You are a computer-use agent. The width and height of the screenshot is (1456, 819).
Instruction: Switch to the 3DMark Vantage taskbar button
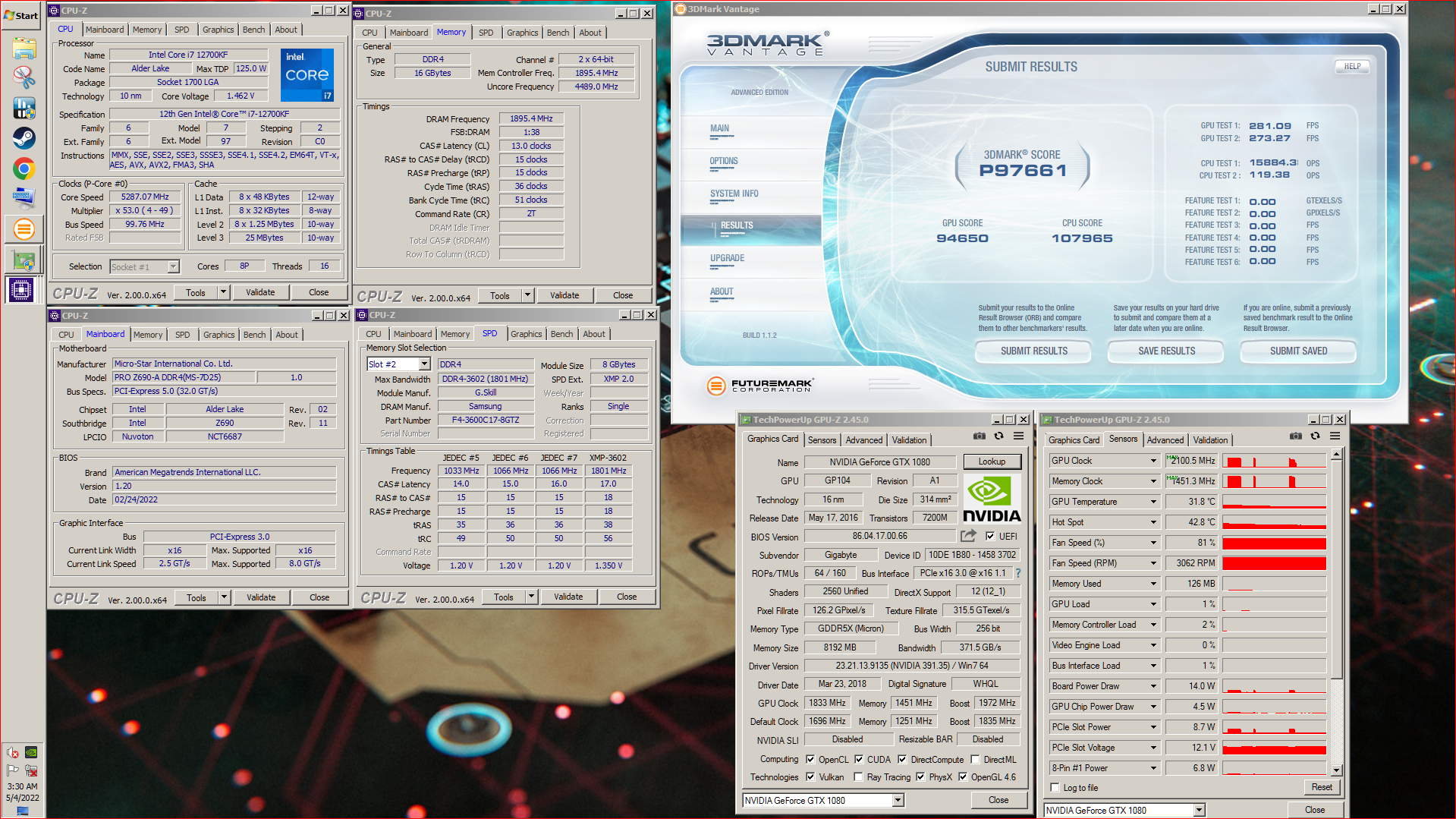click(x=24, y=228)
